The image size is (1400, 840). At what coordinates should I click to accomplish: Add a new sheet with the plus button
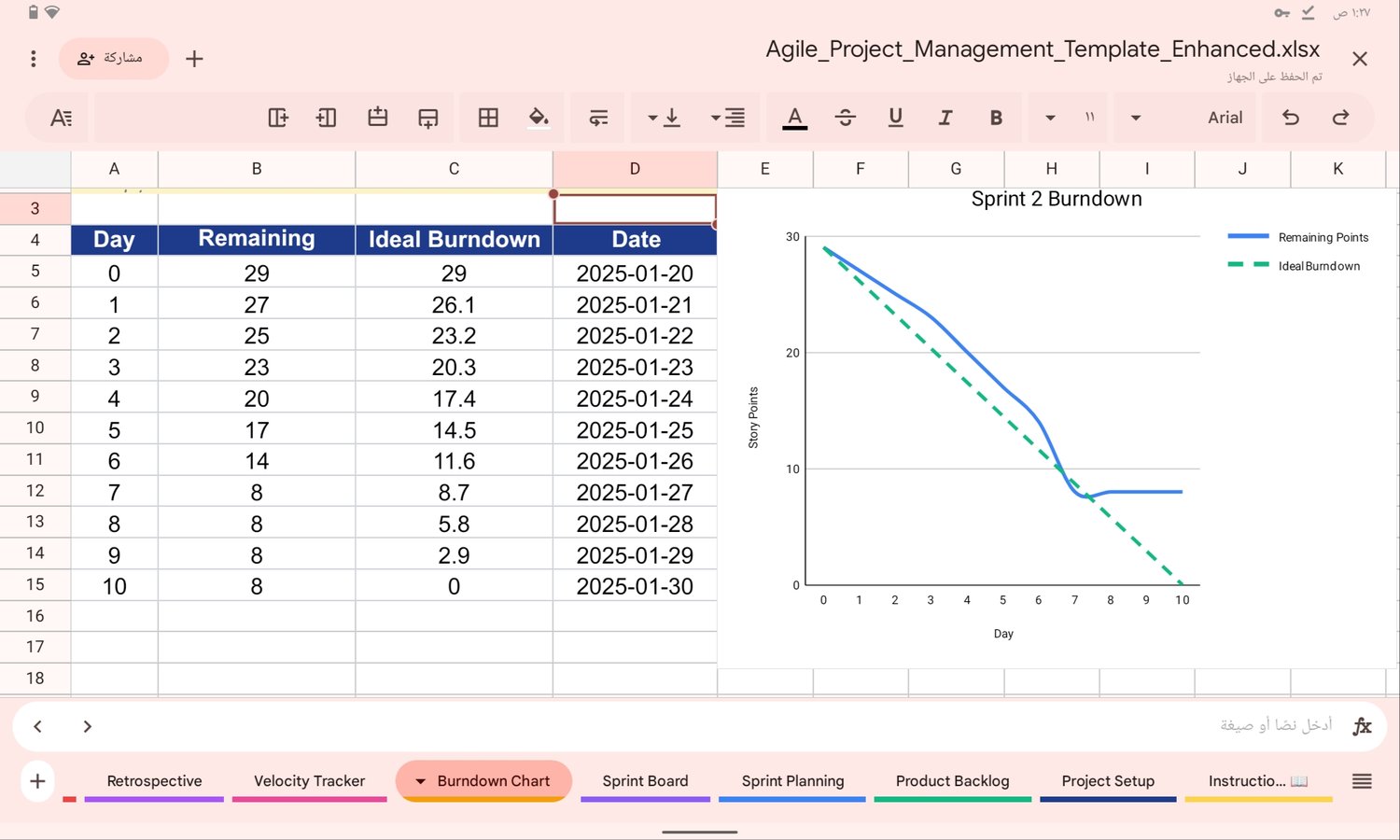point(37,781)
